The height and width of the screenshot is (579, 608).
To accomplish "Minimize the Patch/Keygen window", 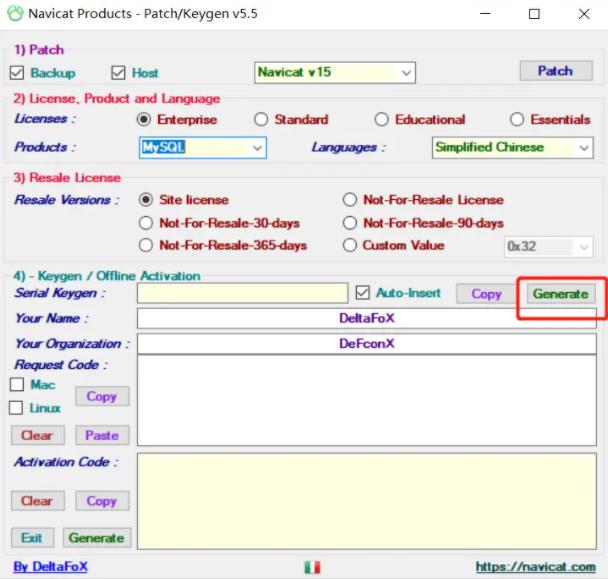I will pos(485,14).
